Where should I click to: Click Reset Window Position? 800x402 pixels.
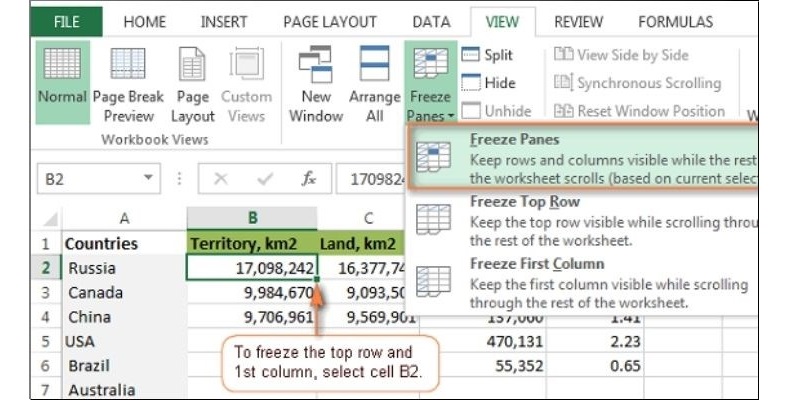tap(639, 110)
